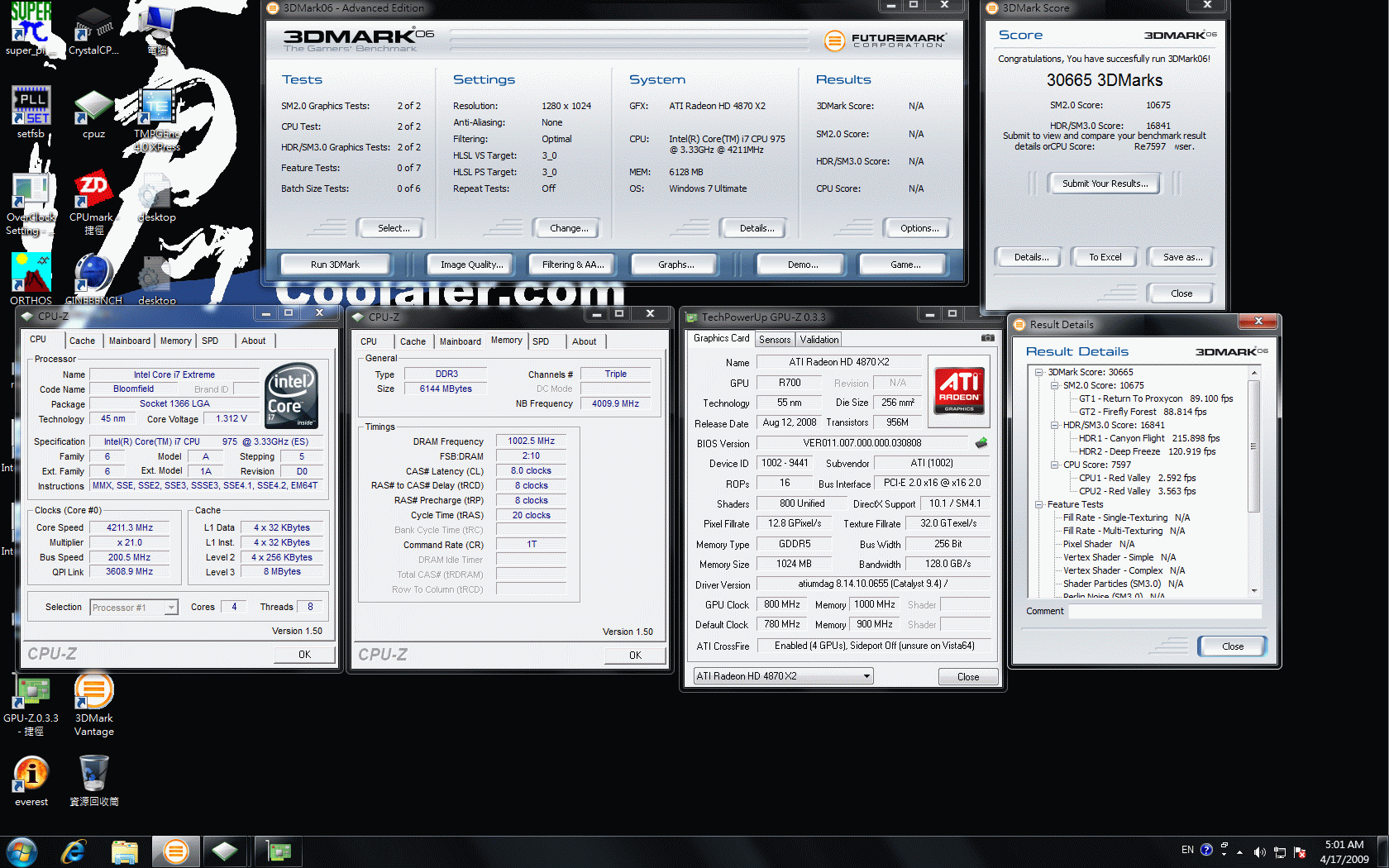Click OK in the left CPU-Z window
Image resolution: width=1389 pixels, height=868 pixels.
click(x=304, y=655)
